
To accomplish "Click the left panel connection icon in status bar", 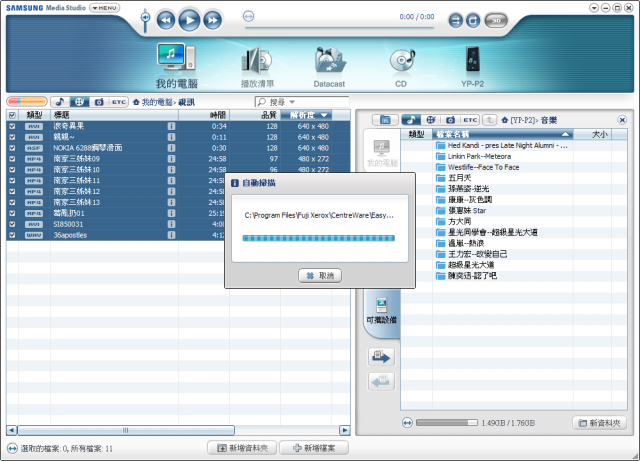I will click(x=12, y=448).
